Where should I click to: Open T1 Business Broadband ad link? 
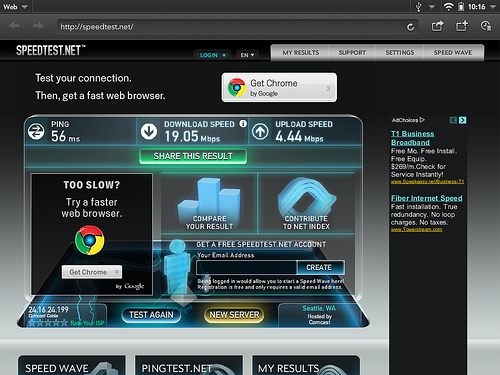click(413, 138)
